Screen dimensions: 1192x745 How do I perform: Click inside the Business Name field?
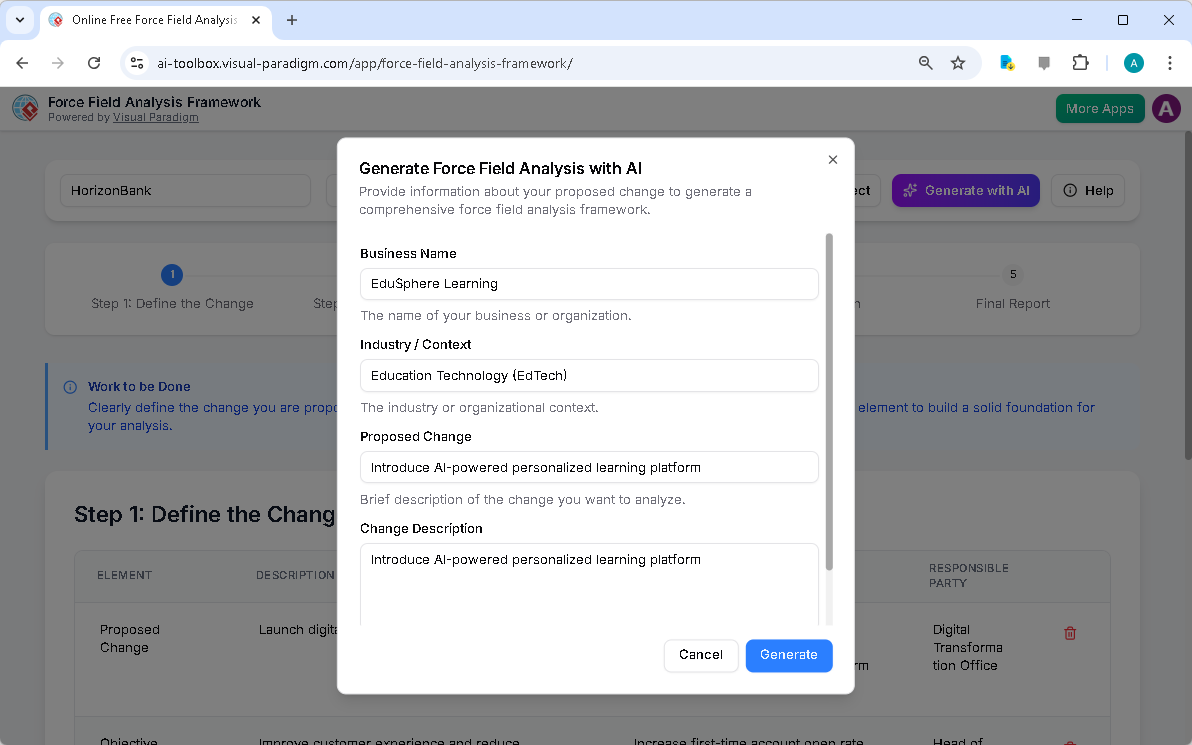click(588, 284)
